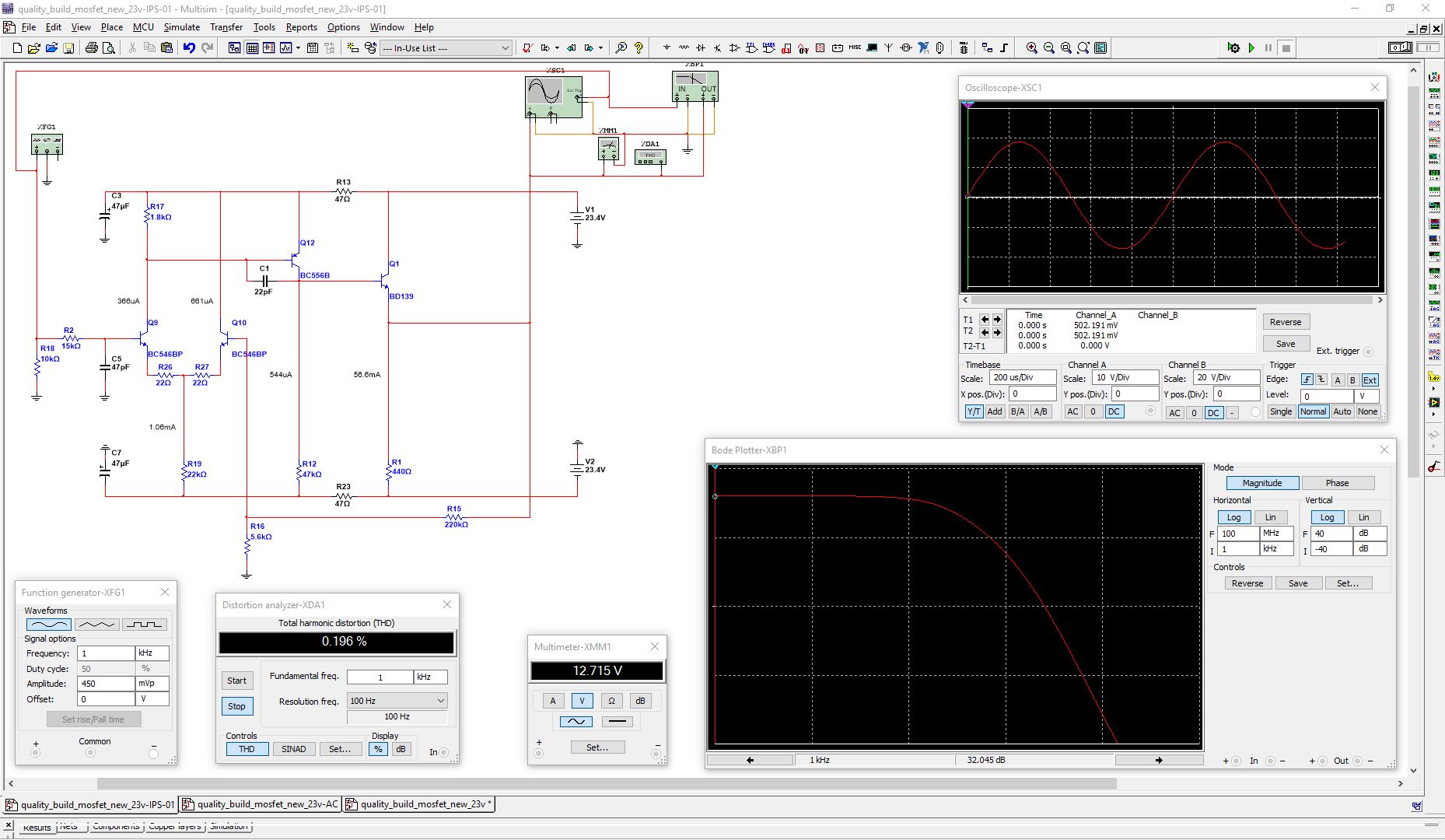This screenshot has height=840, width=1445.
Task: Switch to quality_build_mosfet_new_23v-AC tab
Action: (261, 804)
